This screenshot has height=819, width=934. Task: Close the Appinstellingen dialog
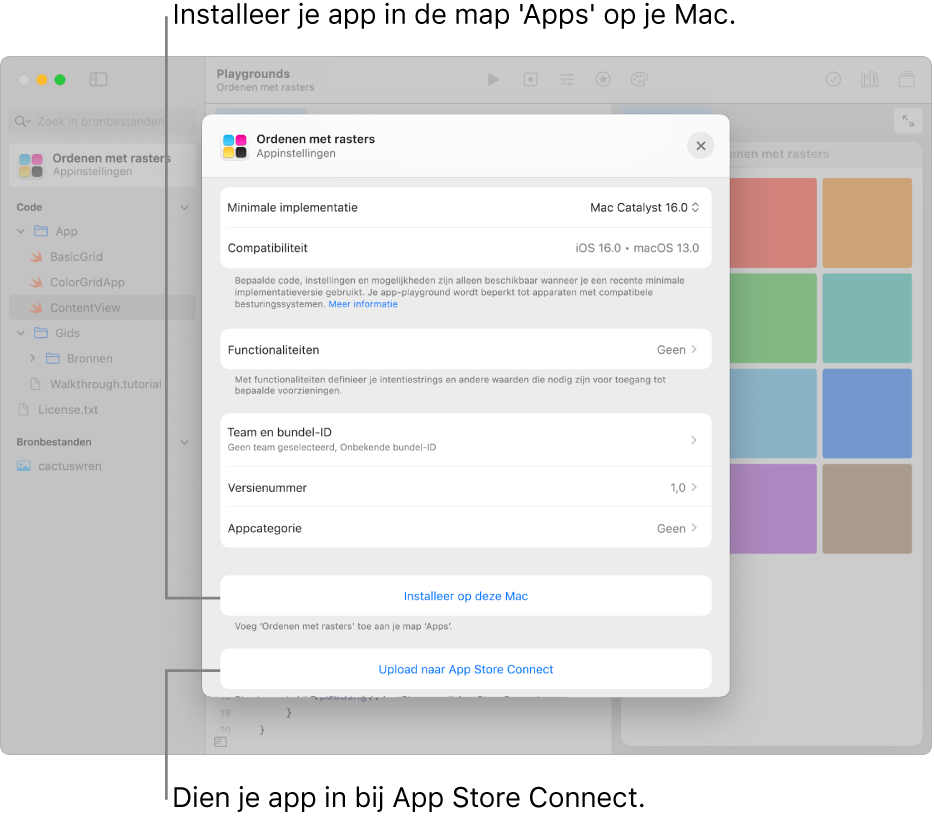[x=701, y=146]
